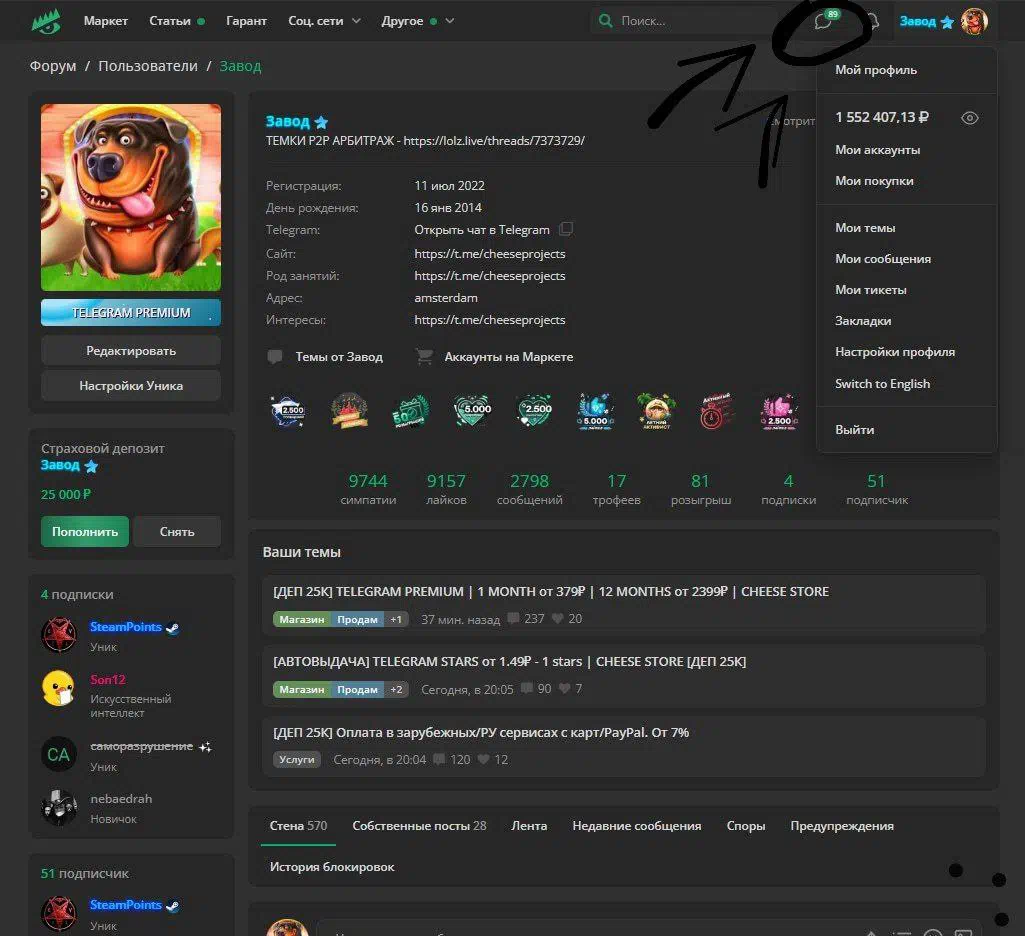
Task: Click the large rottweiler profile picture
Action: [131, 197]
